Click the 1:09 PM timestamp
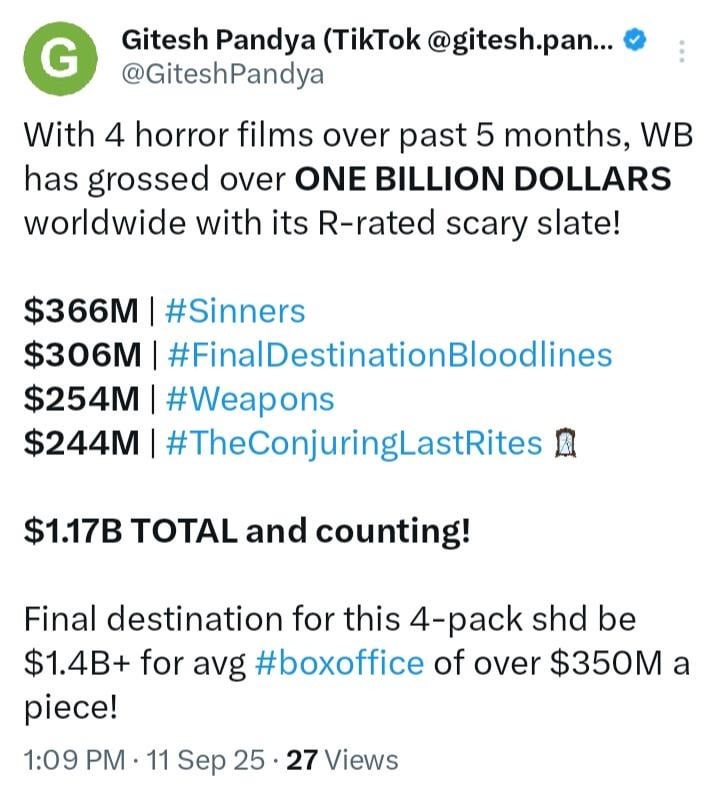 pos(64,760)
